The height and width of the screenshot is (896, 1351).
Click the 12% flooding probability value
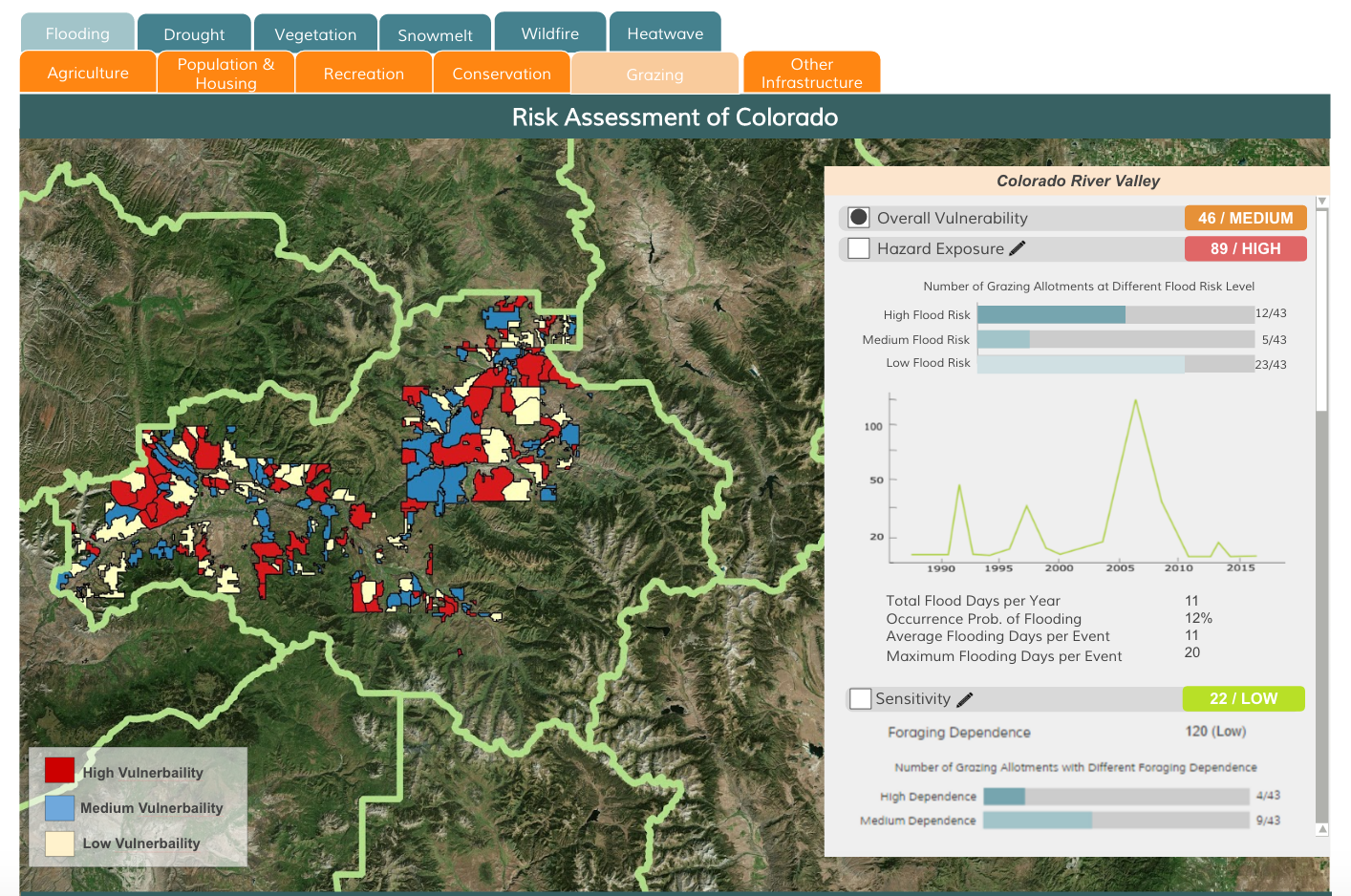[x=1198, y=618]
